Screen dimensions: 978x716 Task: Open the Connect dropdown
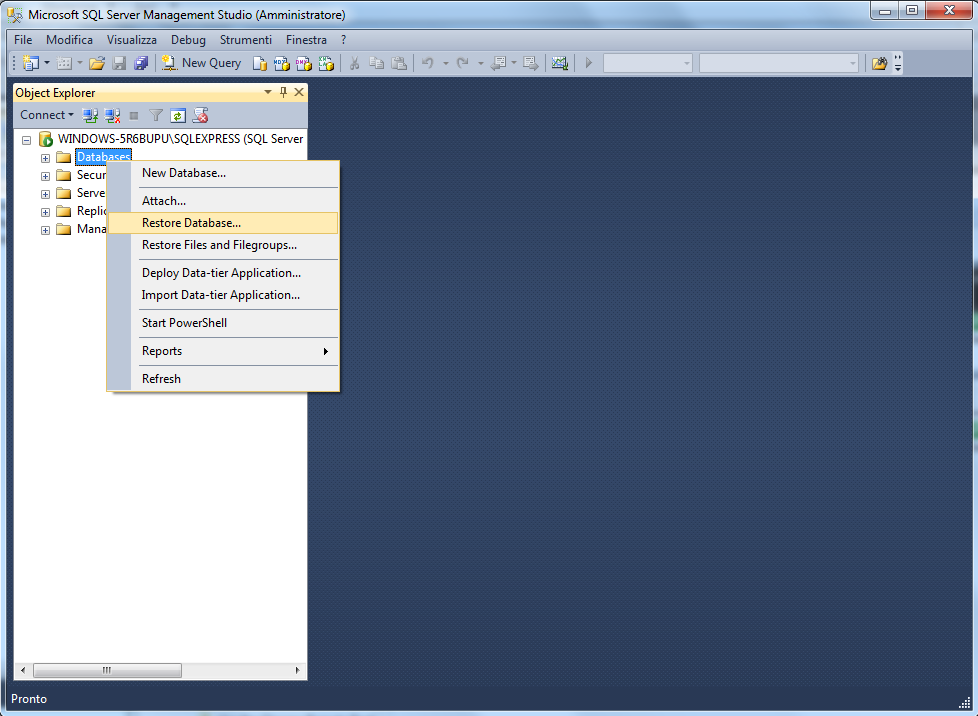pyautogui.click(x=47, y=115)
